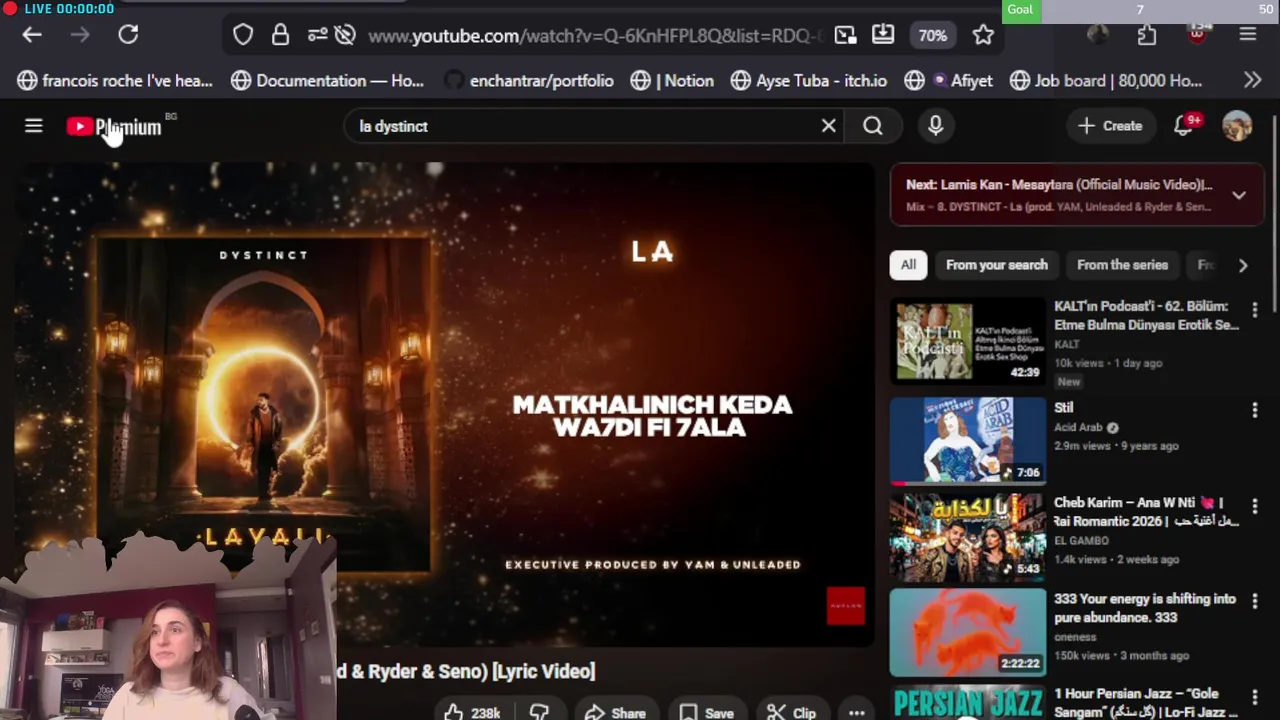Open the tracking protection shield icon
This screenshot has width=1280, height=720.
pos(243,35)
